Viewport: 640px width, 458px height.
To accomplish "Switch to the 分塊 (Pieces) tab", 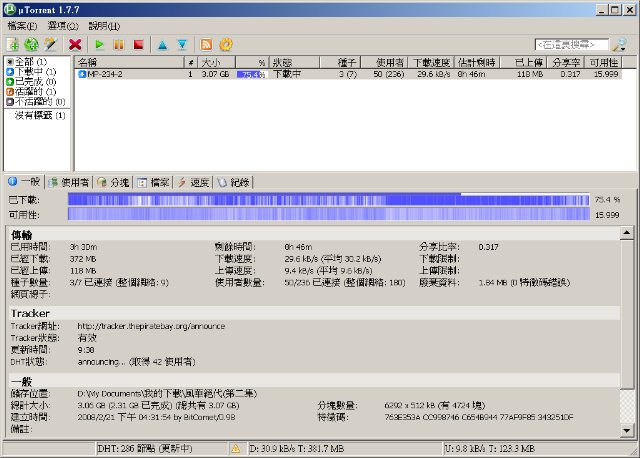I will (x=113, y=182).
